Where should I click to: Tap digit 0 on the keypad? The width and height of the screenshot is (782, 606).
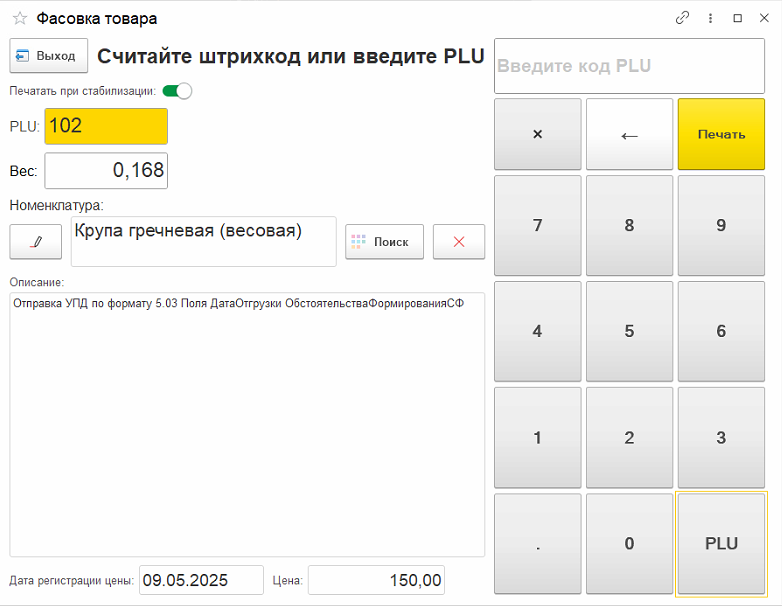pos(629,544)
